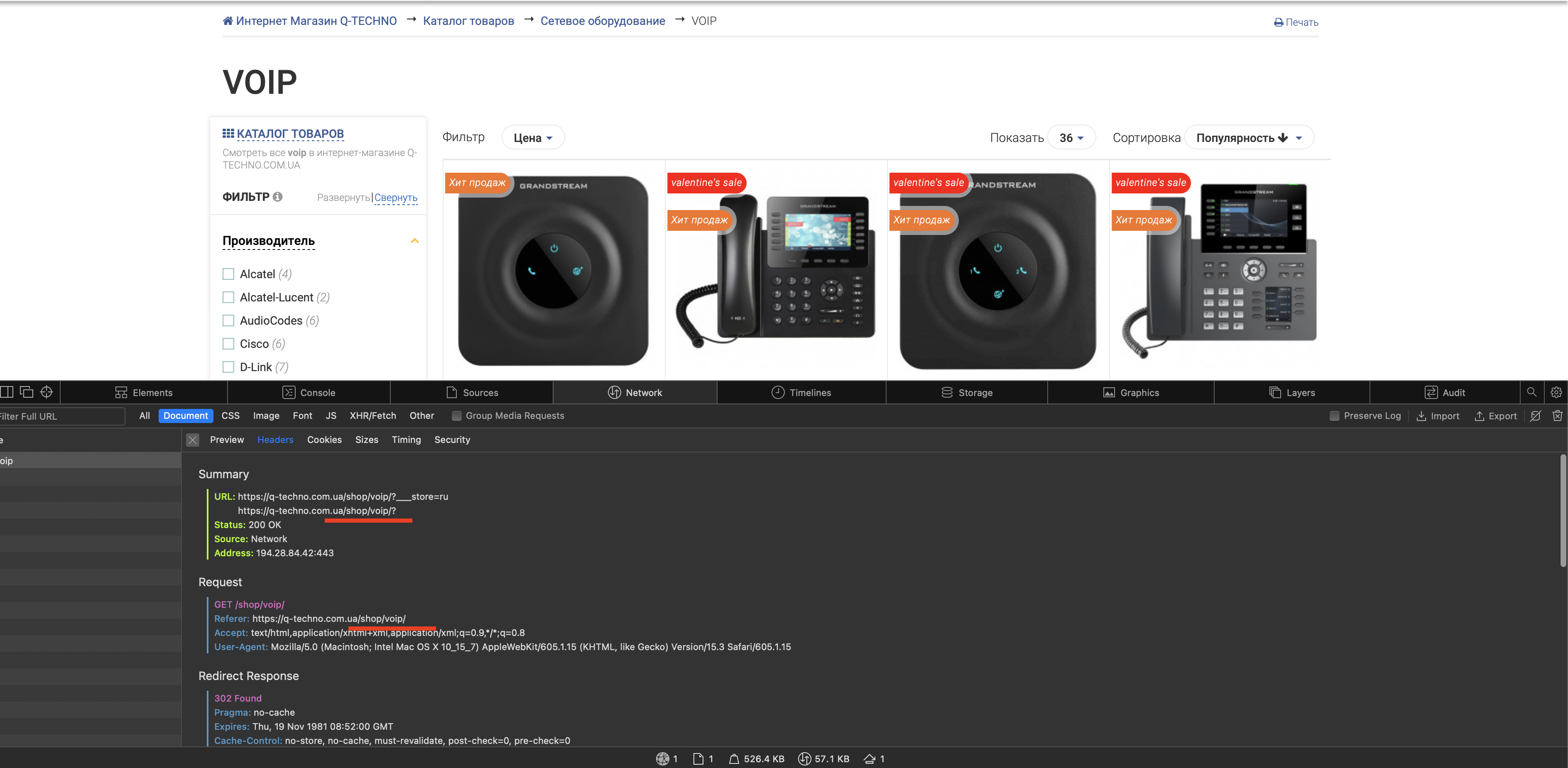Click the 57.1 KB transferred icon
This screenshot has height=768, width=1568.
804,758
